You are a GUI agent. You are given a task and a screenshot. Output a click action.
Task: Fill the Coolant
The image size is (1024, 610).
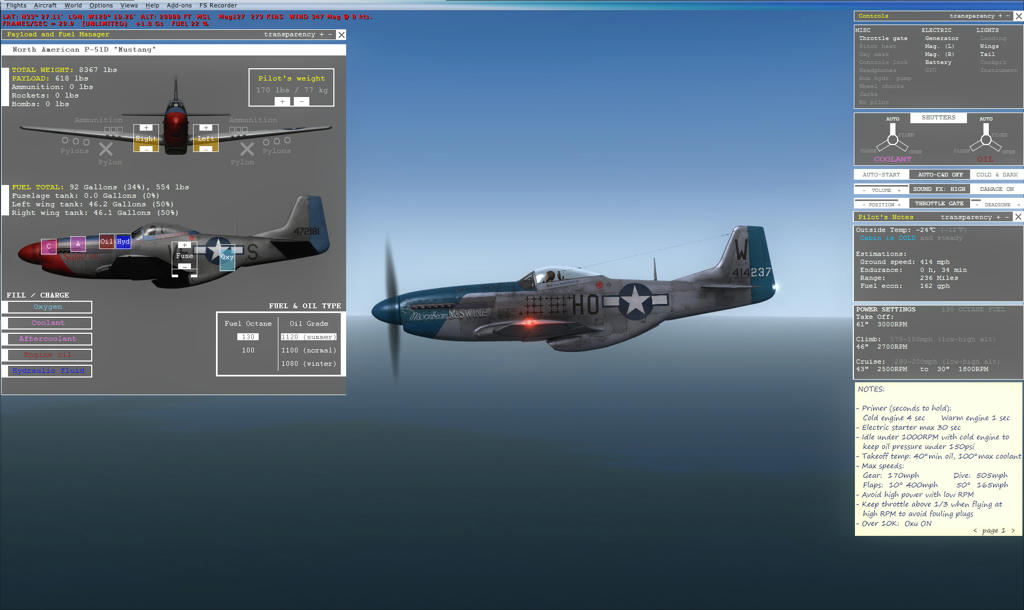click(x=48, y=323)
